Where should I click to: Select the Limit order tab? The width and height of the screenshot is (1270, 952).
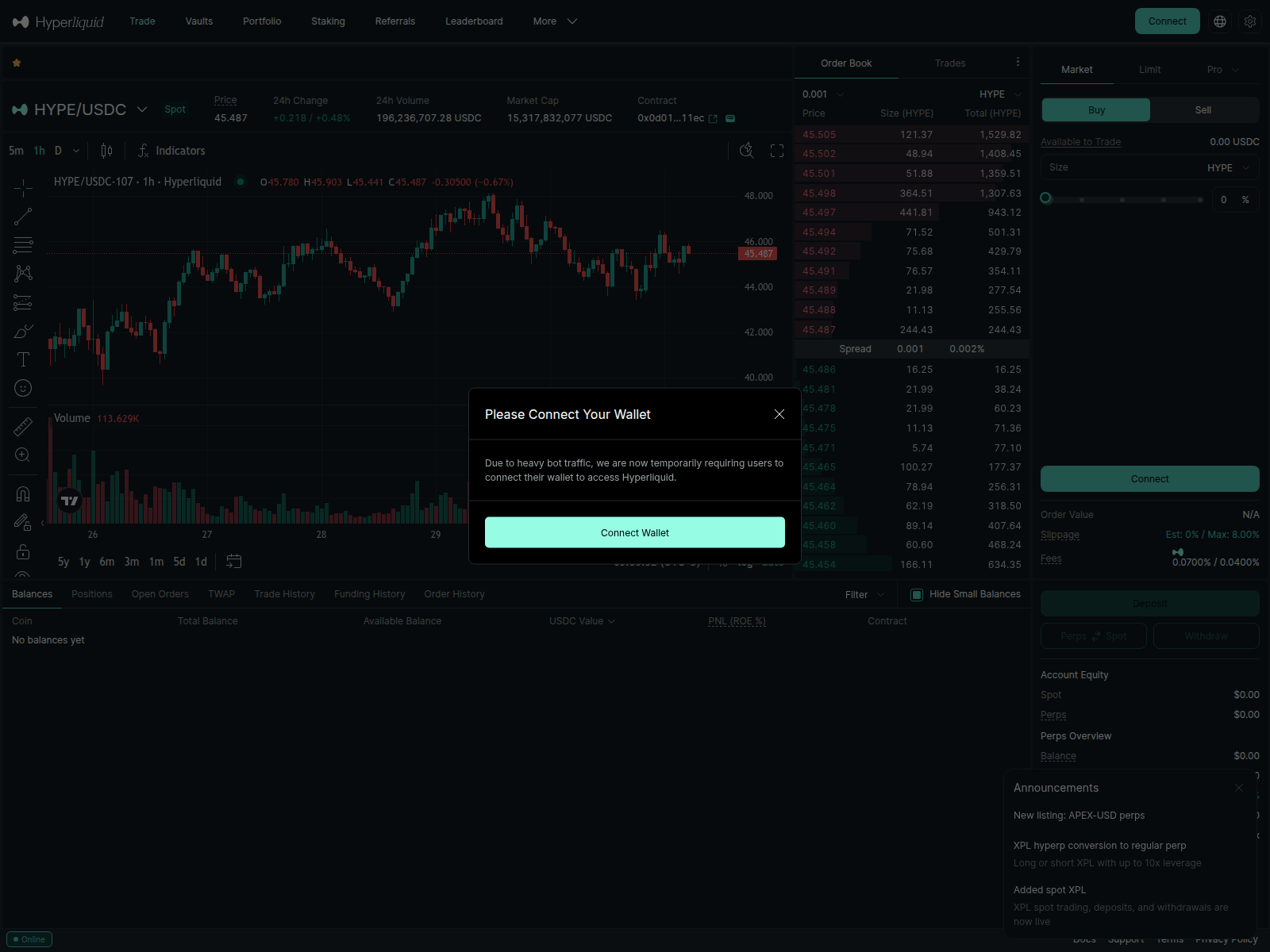(x=1149, y=70)
